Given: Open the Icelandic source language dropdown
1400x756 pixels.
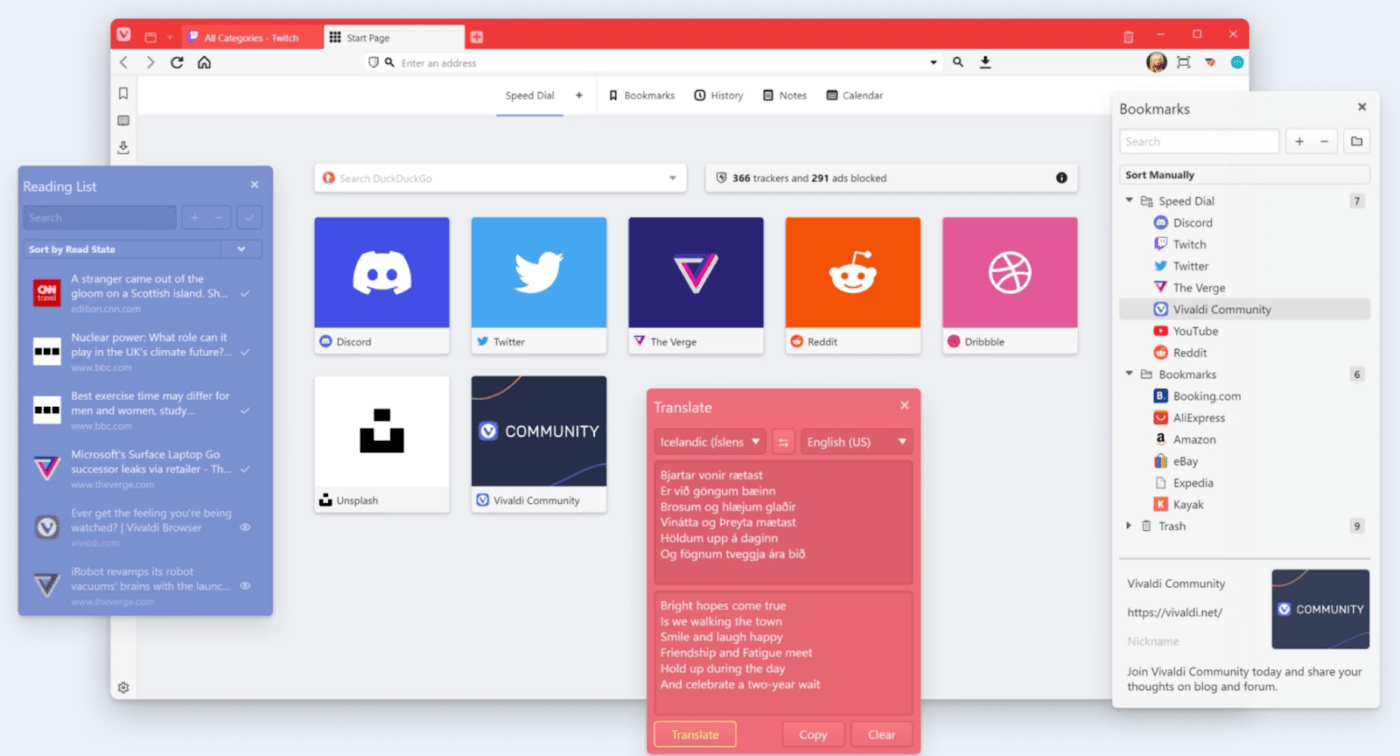Looking at the screenshot, I should click(x=711, y=442).
